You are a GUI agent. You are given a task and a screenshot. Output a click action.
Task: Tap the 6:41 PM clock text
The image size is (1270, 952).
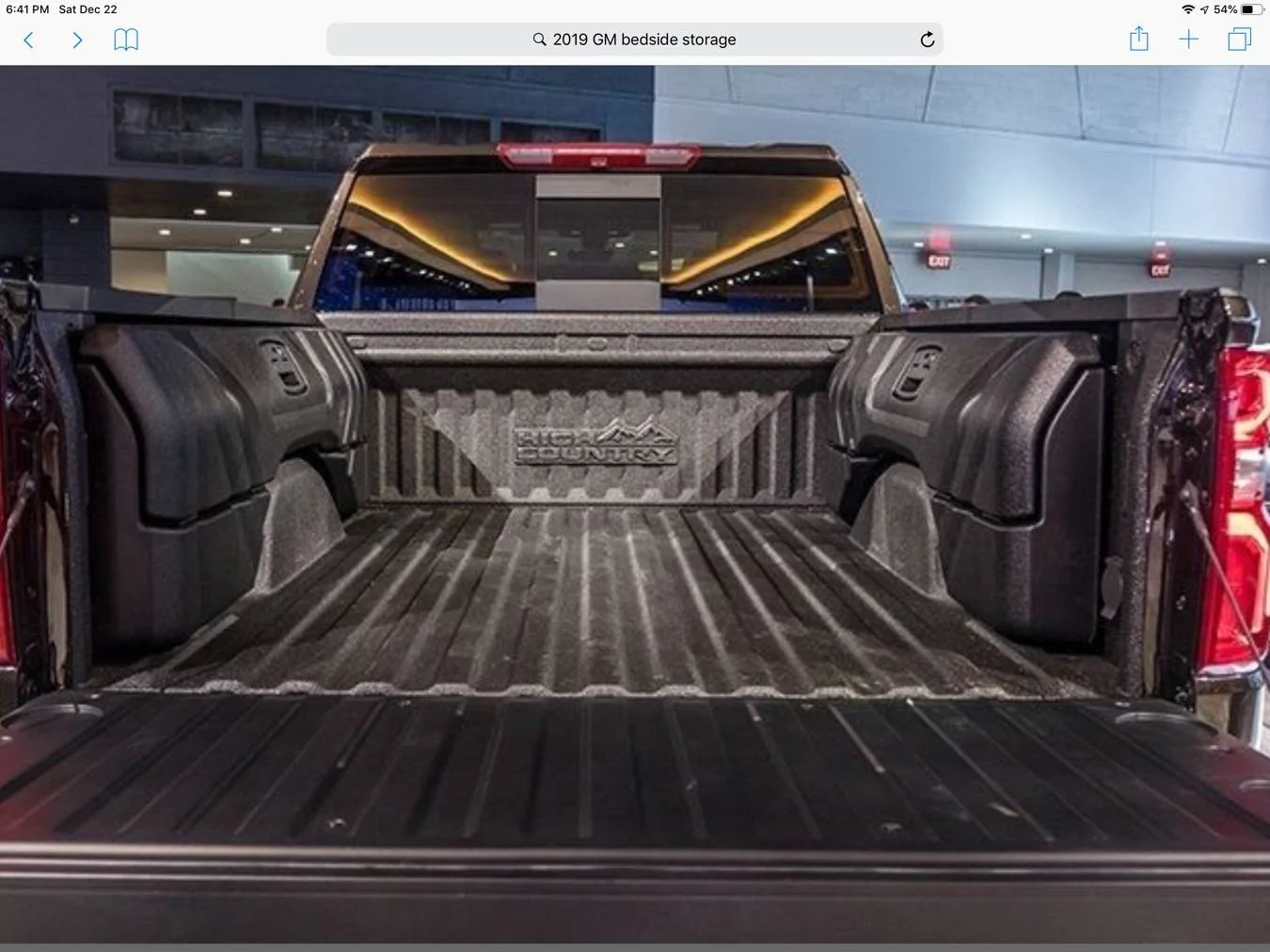coord(27,9)
